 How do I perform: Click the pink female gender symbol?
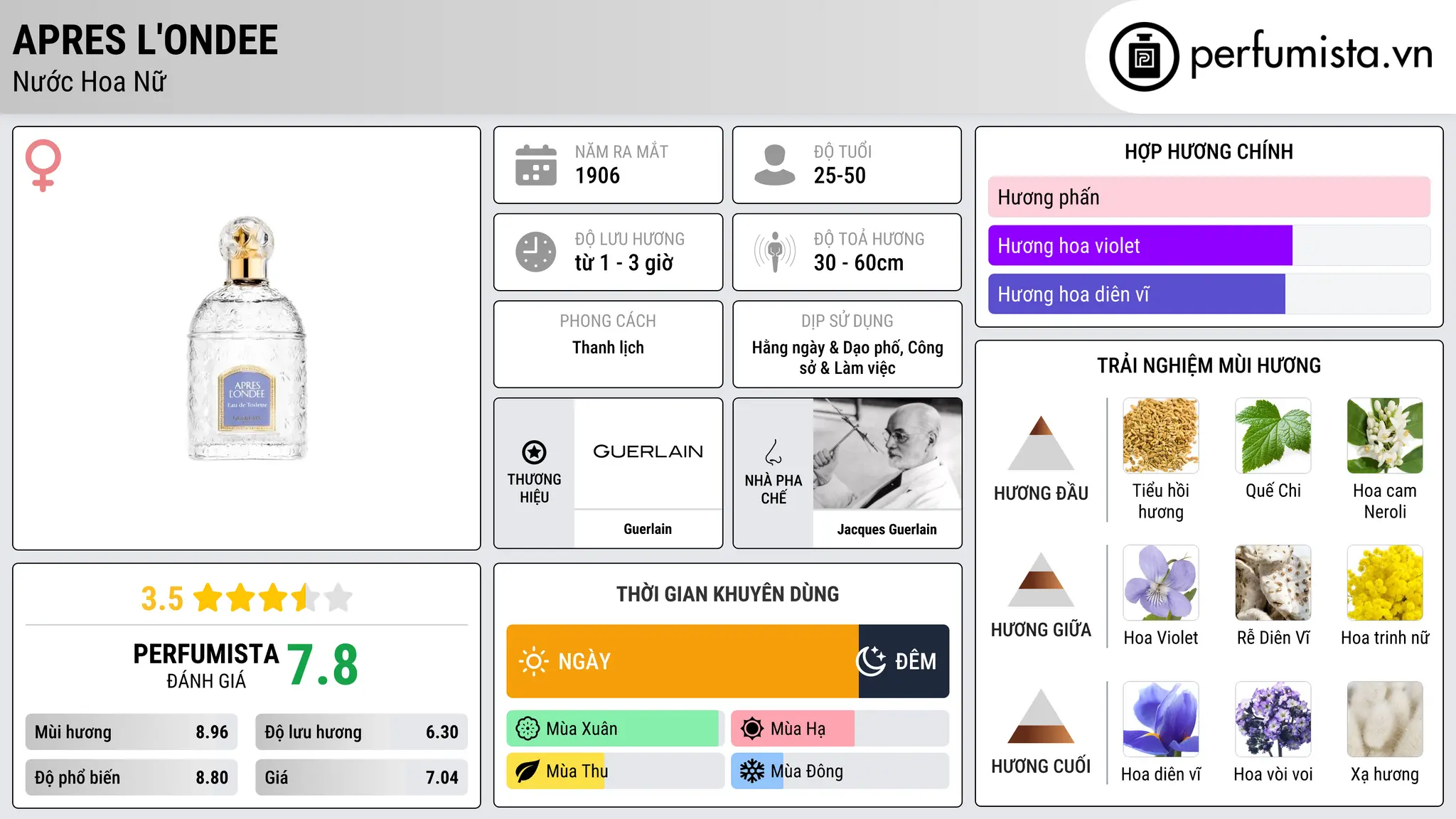pos(43,166)
